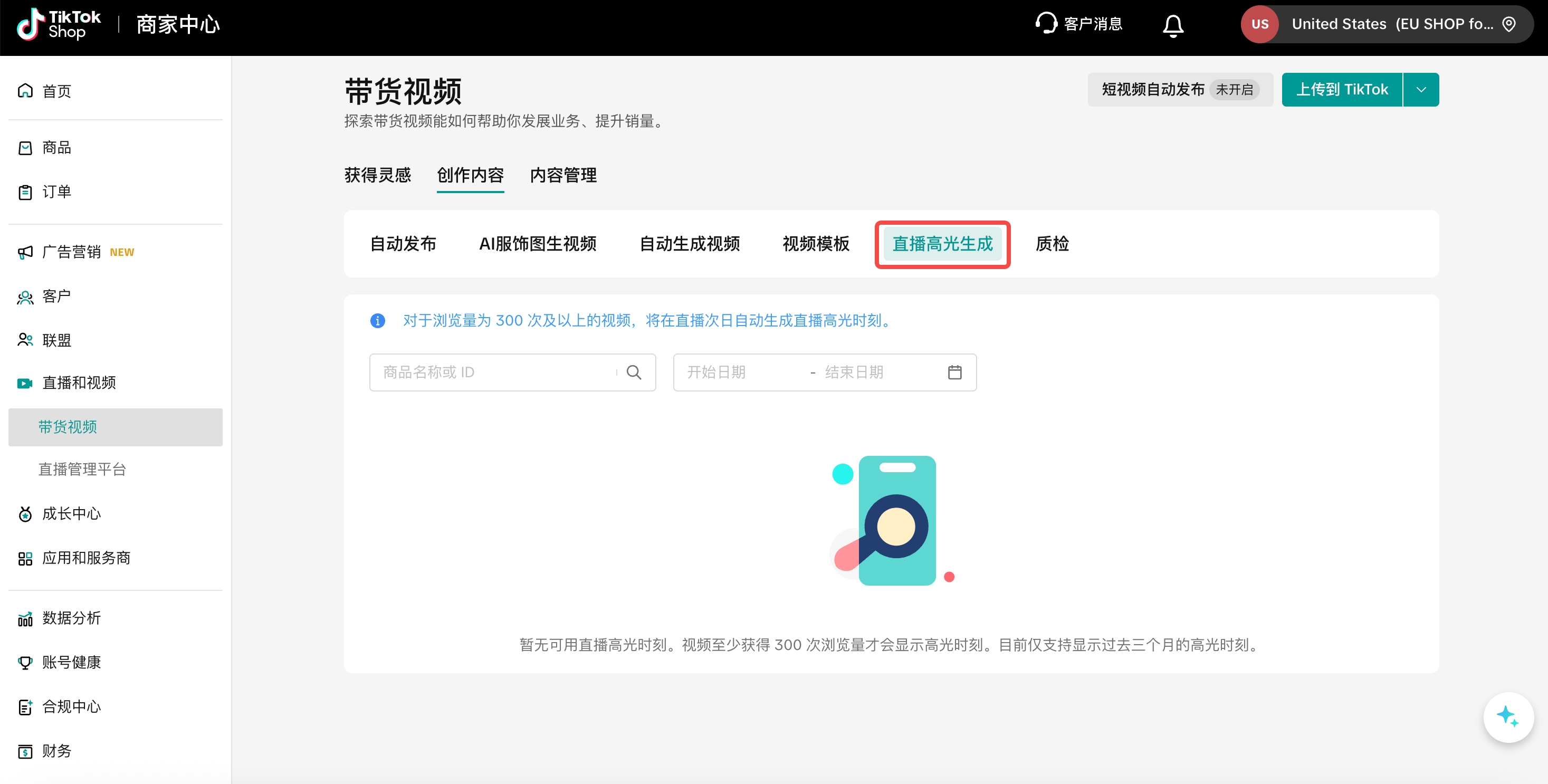This screenshot has height=784, width=1548.
Task: Switch to the 获得灵感 tab
Action: (x=377, y=175)
